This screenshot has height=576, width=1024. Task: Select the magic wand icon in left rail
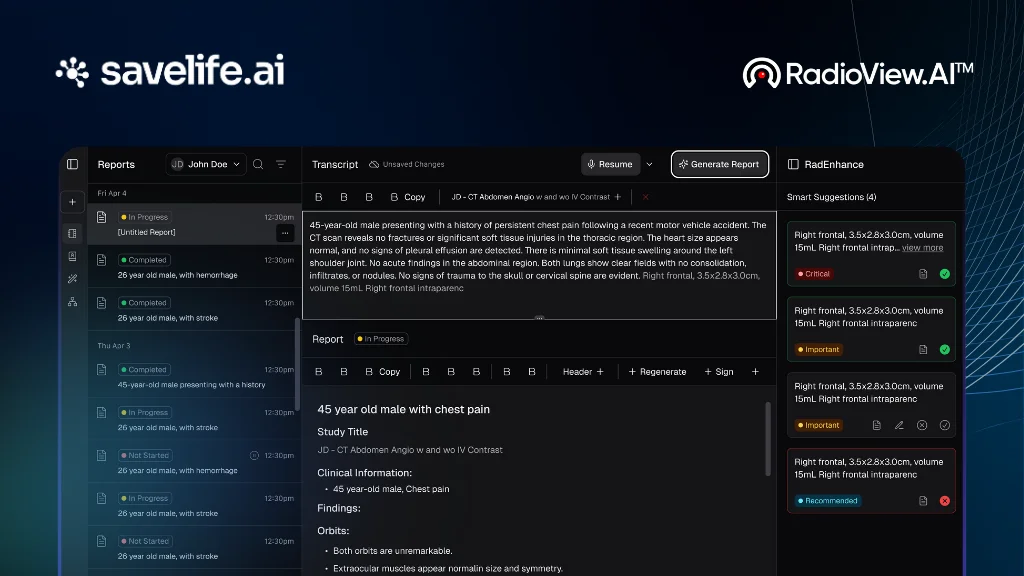[72, 279]
